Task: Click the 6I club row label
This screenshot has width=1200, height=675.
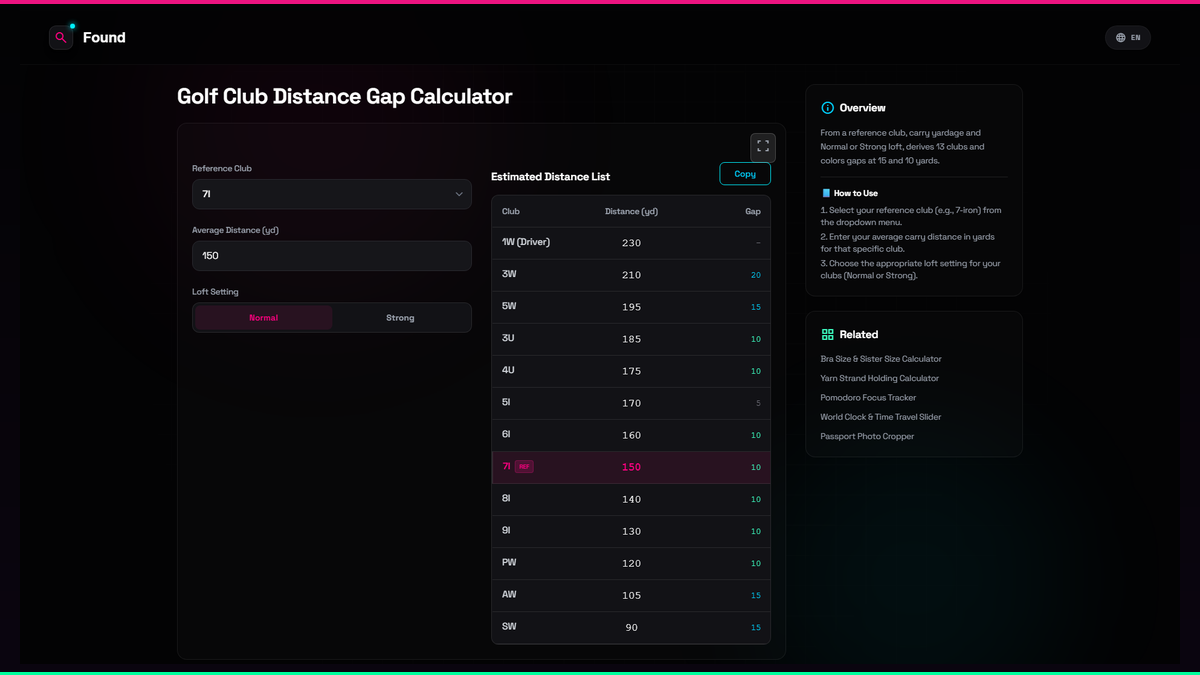Action: (506, 434)
